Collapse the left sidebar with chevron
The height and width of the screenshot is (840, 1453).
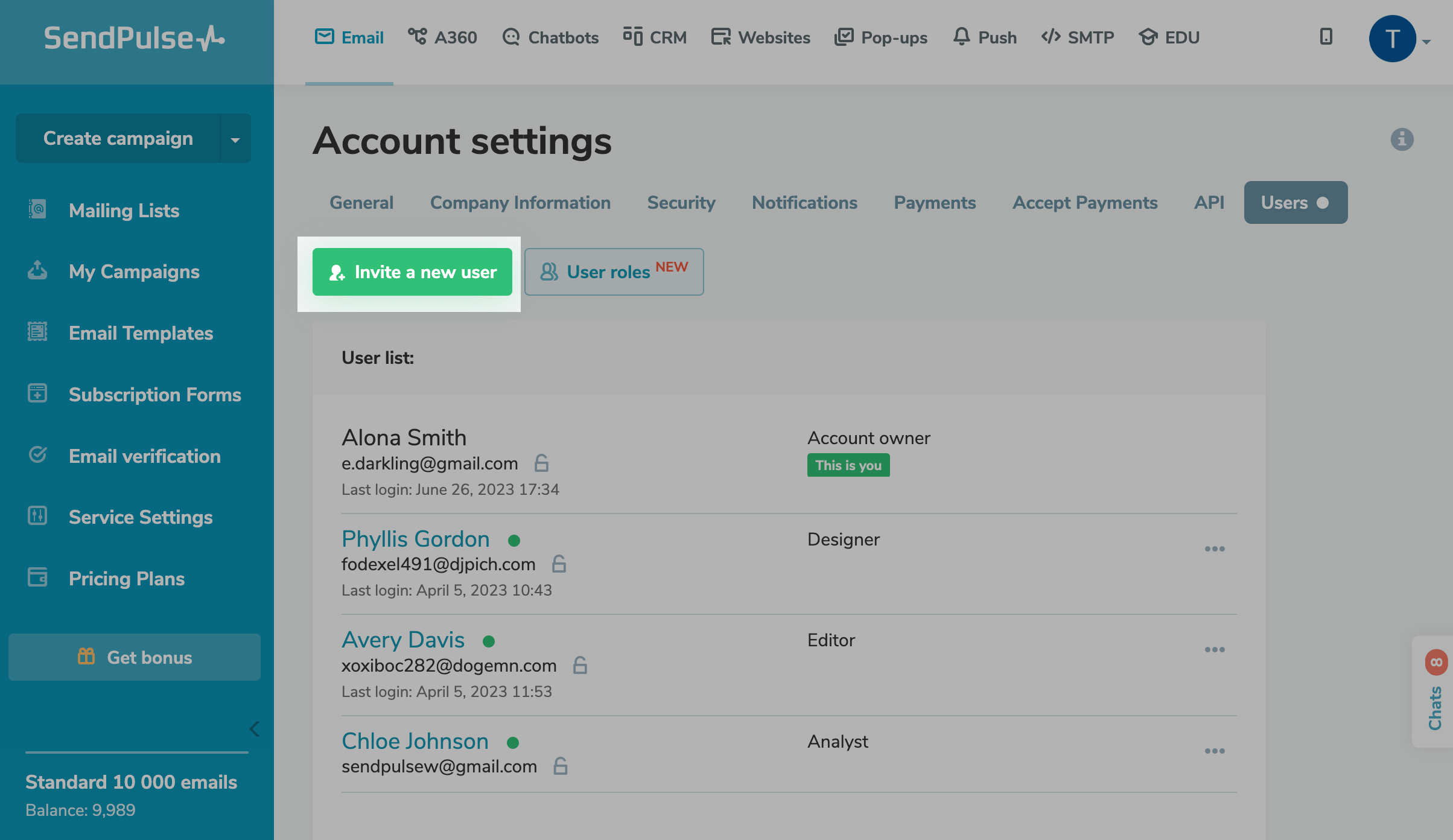[x=254, y=729]
